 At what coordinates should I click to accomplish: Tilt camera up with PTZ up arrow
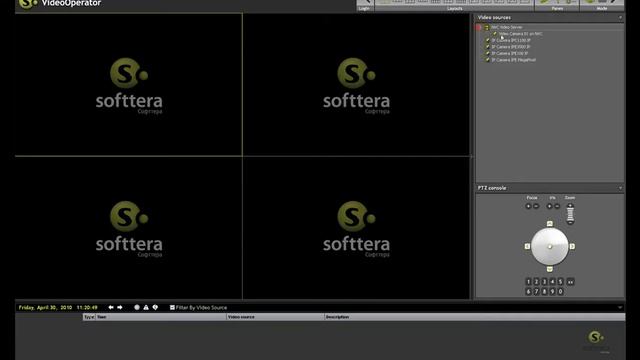[x=549, y=224]
